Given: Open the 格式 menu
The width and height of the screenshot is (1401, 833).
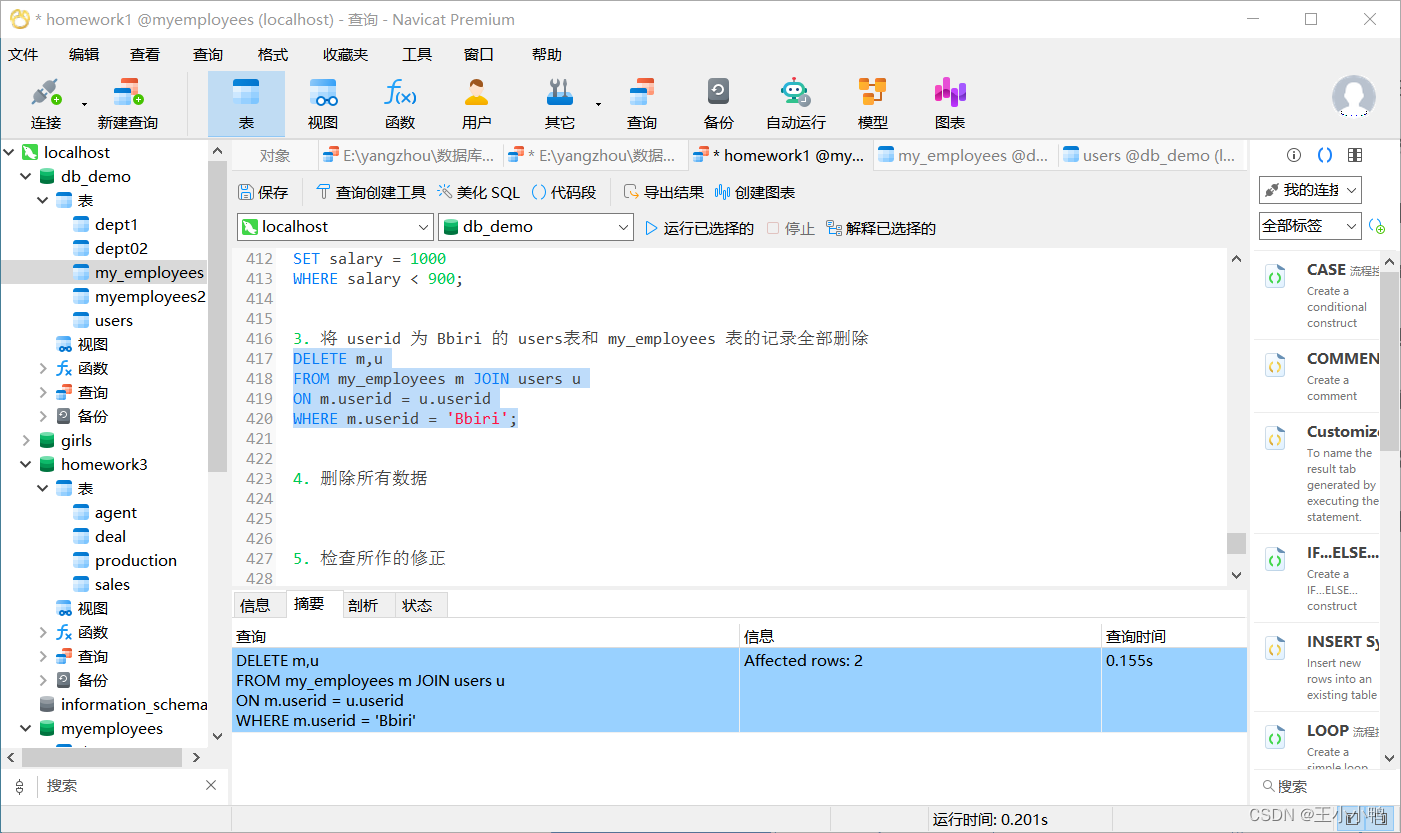Looking at the screenshot, I should click(273, 55).
